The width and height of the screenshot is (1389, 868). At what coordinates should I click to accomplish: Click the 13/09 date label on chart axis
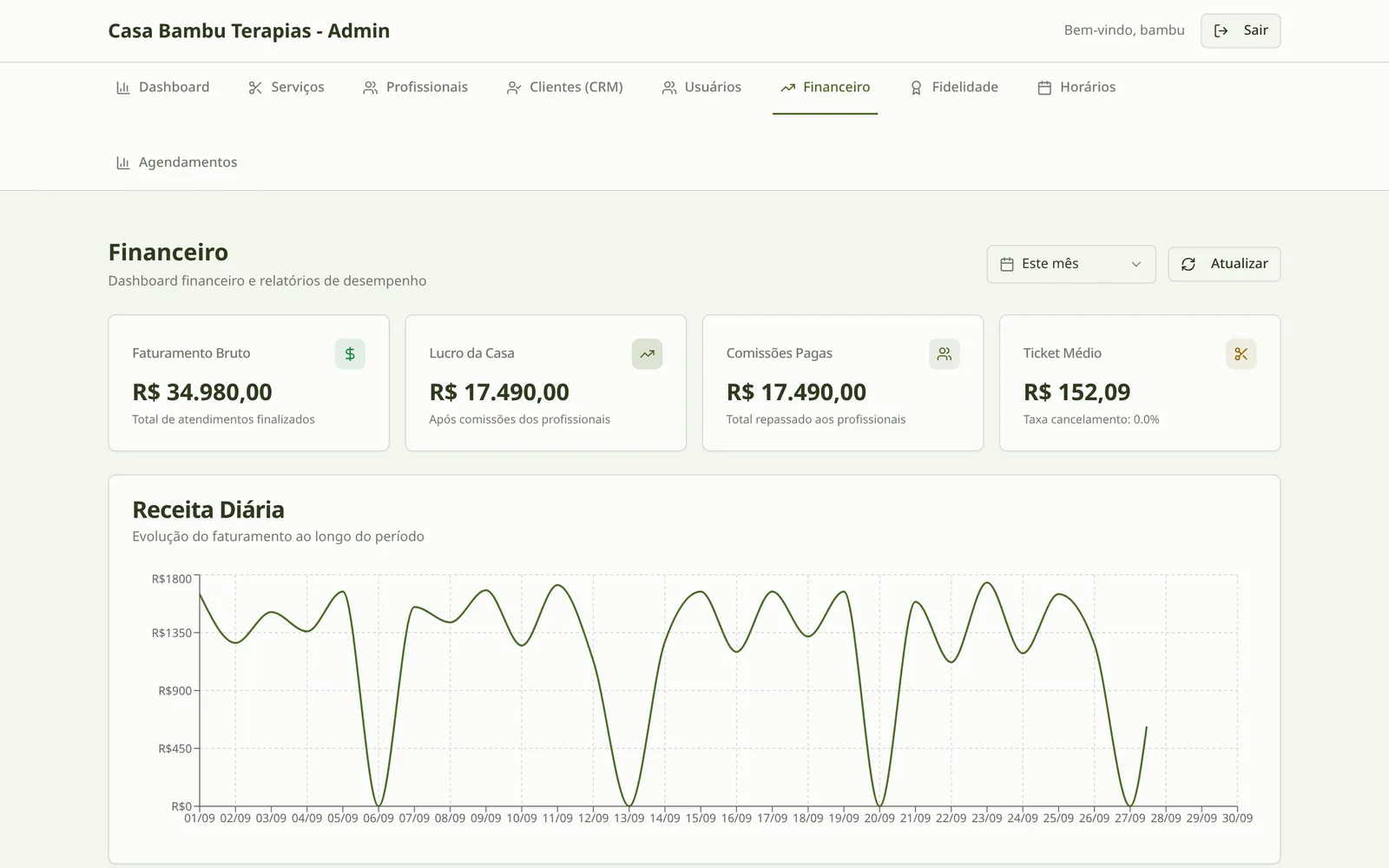pos(629,819)
